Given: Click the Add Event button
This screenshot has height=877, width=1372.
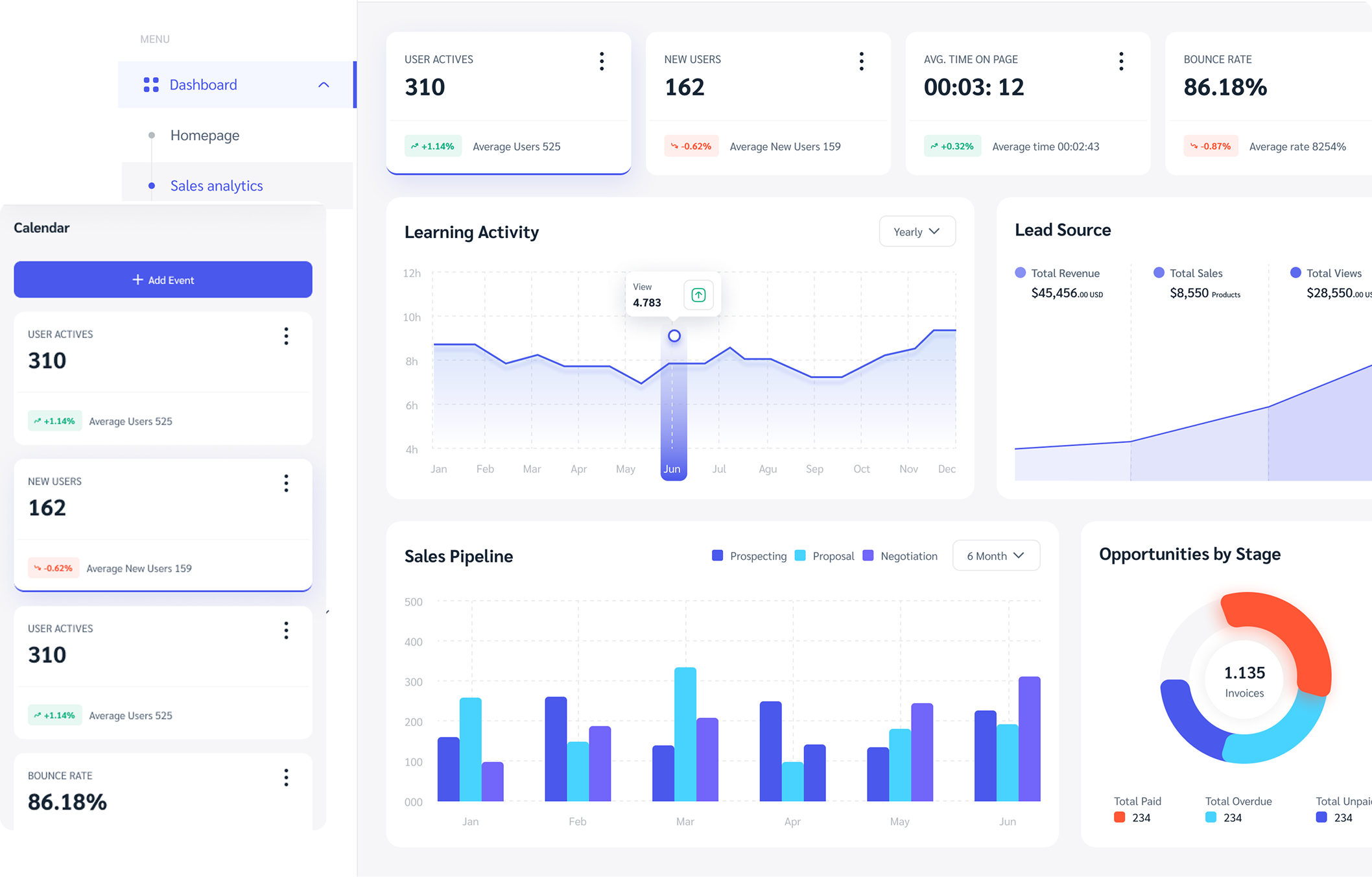Looking at the screenshot, I should [163, 280].
